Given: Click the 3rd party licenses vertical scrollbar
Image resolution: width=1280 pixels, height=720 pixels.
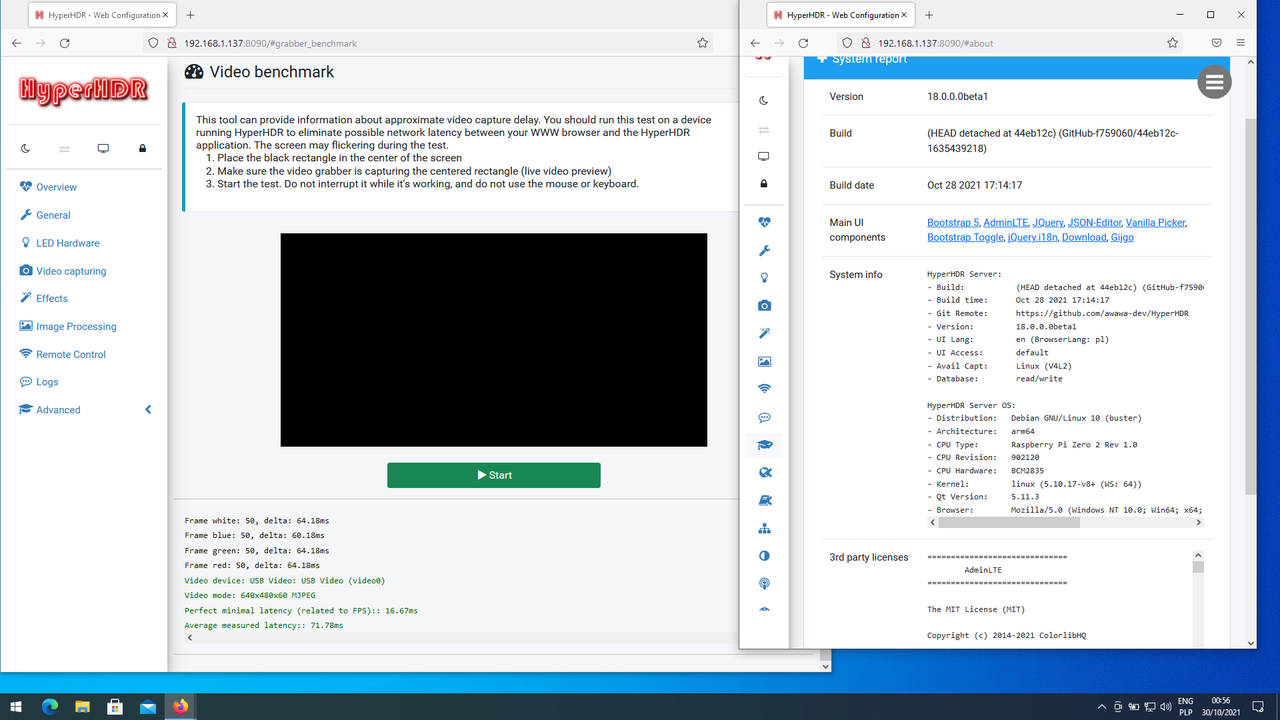Looking at the screenshot, I should [x=1198, y=567].
